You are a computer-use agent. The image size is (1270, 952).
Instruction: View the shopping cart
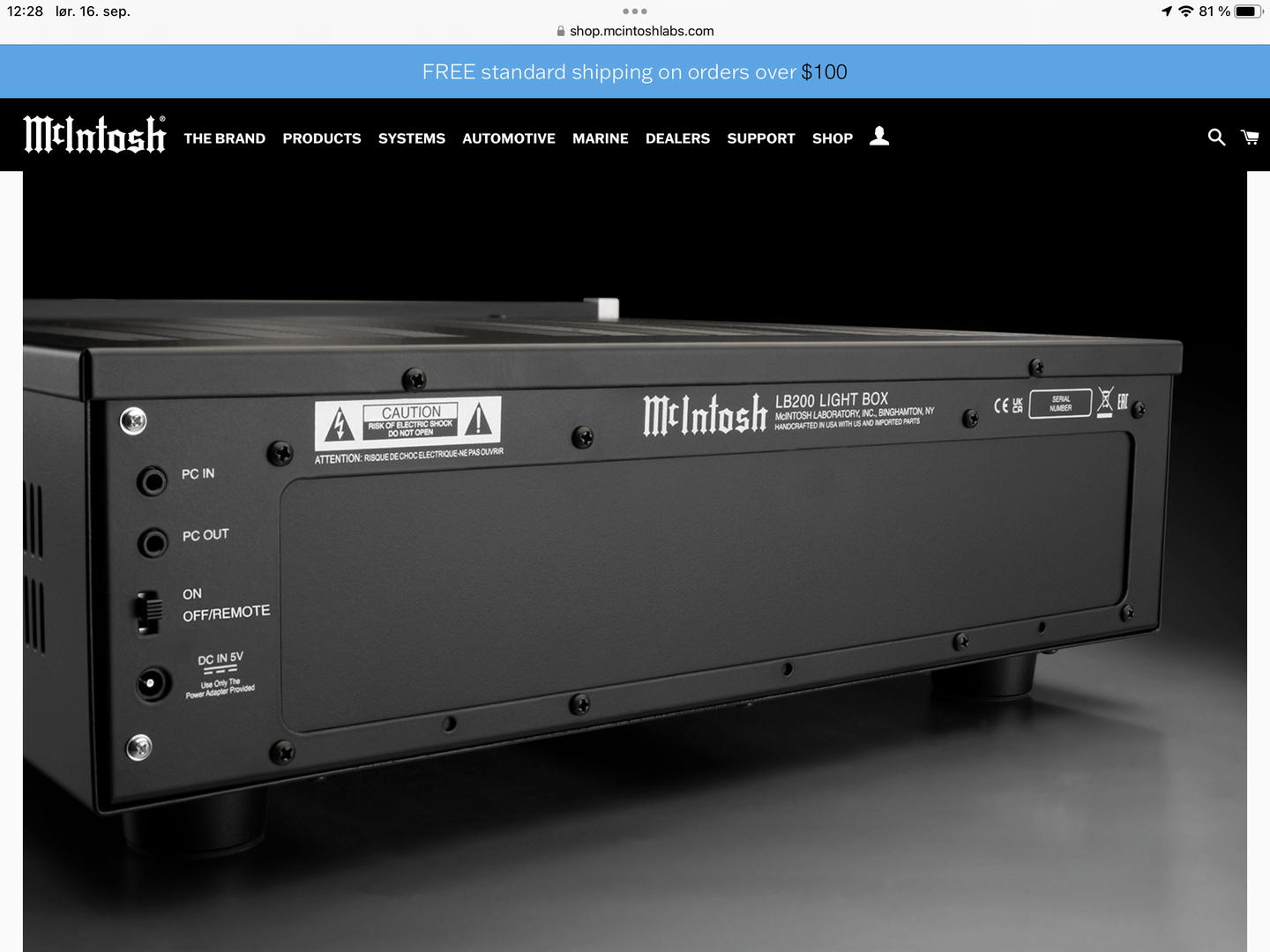tap(1250, 137)
